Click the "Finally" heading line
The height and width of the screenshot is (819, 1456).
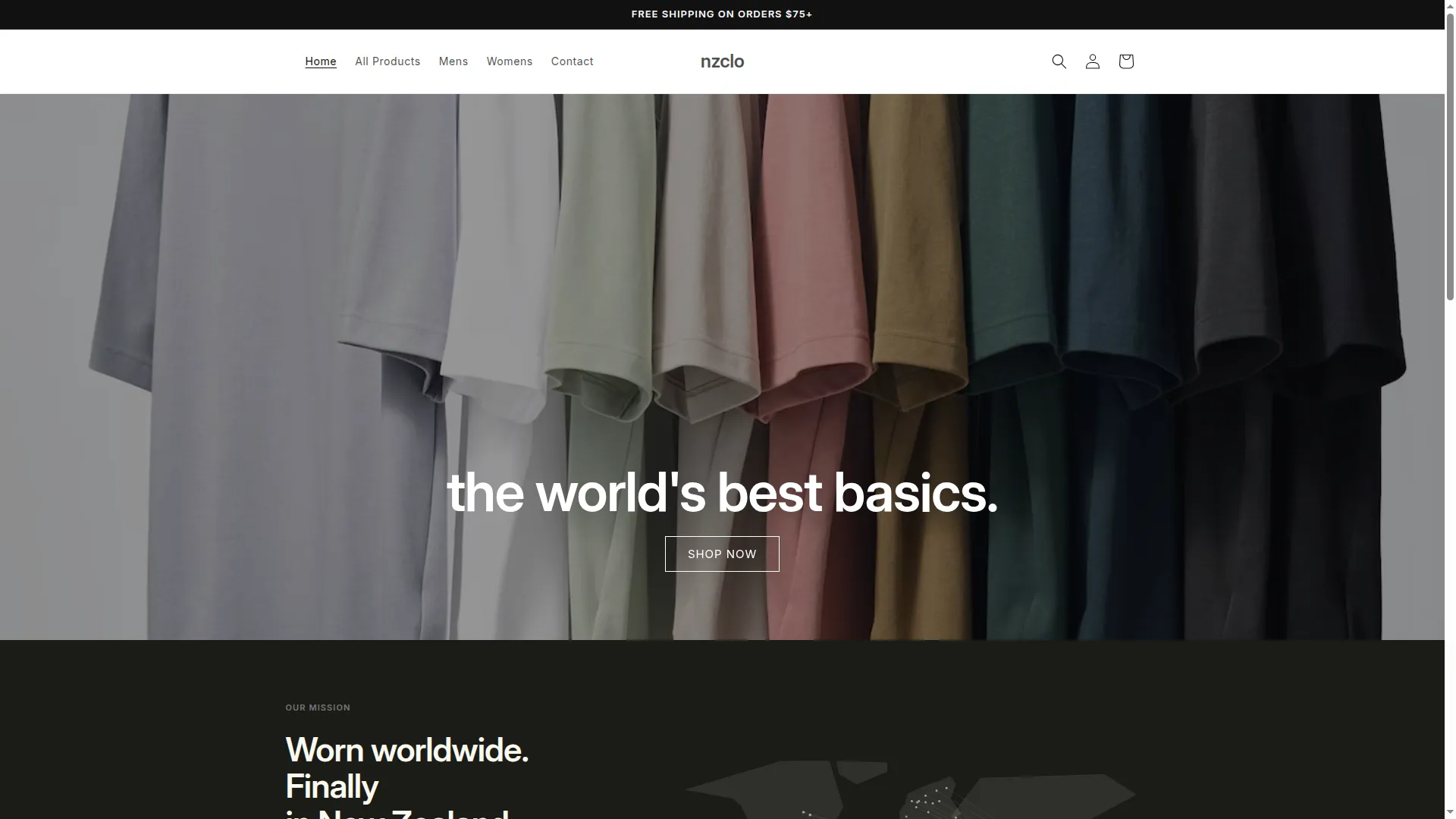click(x=331, y=787)
